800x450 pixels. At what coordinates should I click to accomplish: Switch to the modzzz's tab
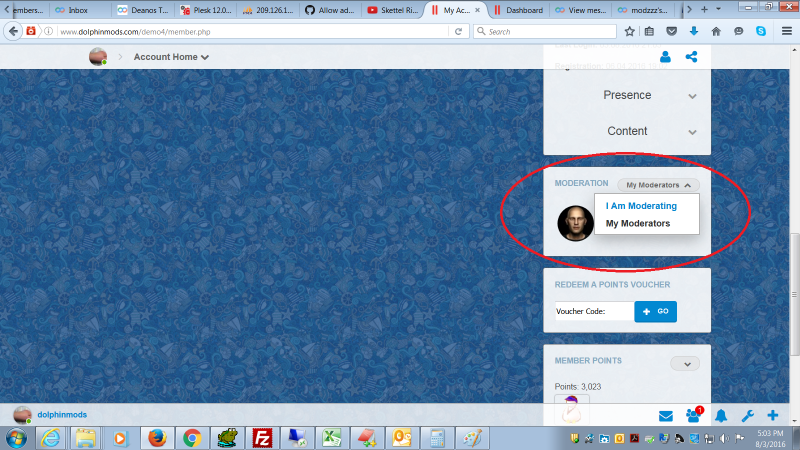pyautogui.click(x=644, y=10)
